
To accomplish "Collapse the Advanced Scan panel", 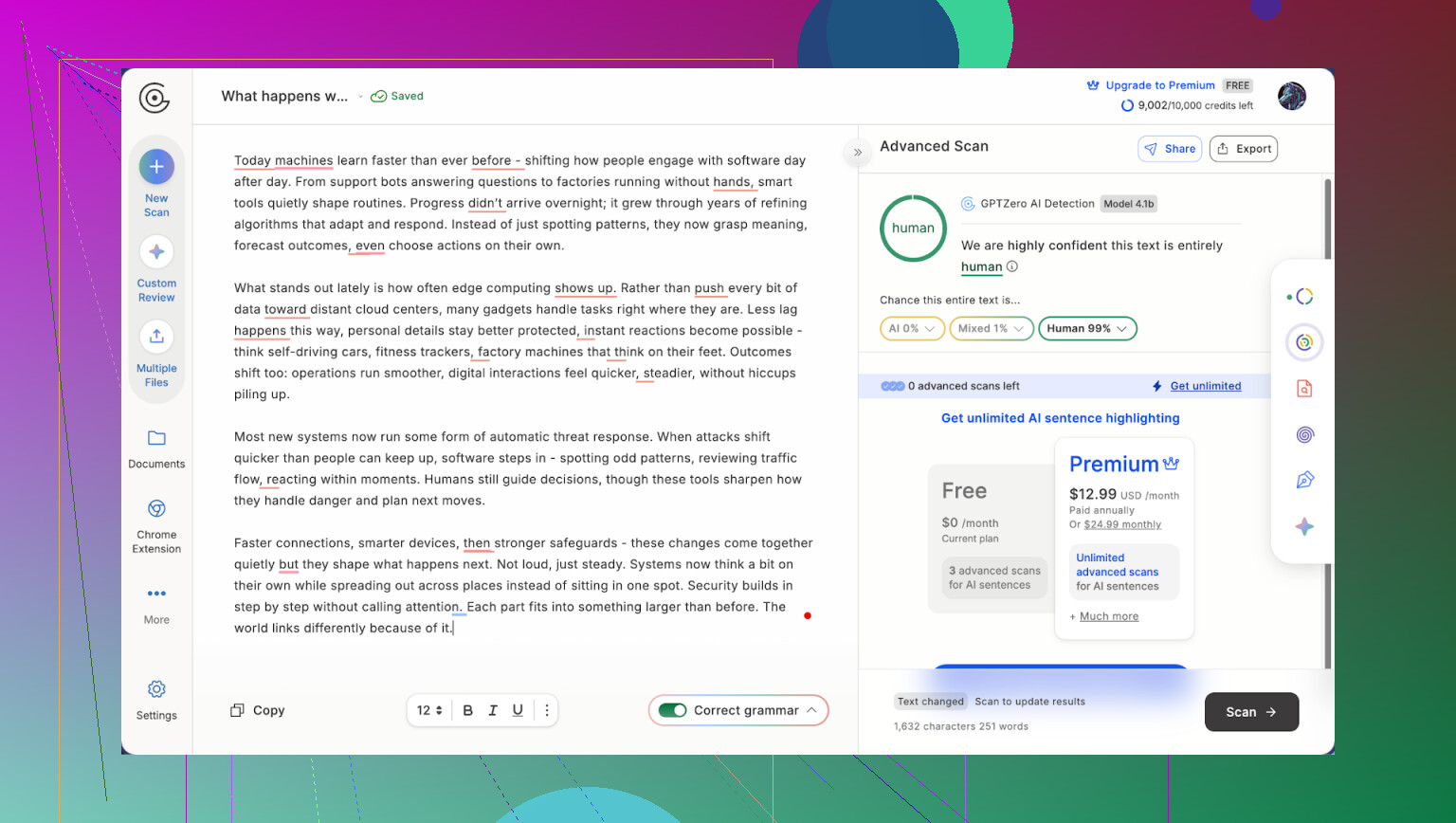I will click(858, 152).
